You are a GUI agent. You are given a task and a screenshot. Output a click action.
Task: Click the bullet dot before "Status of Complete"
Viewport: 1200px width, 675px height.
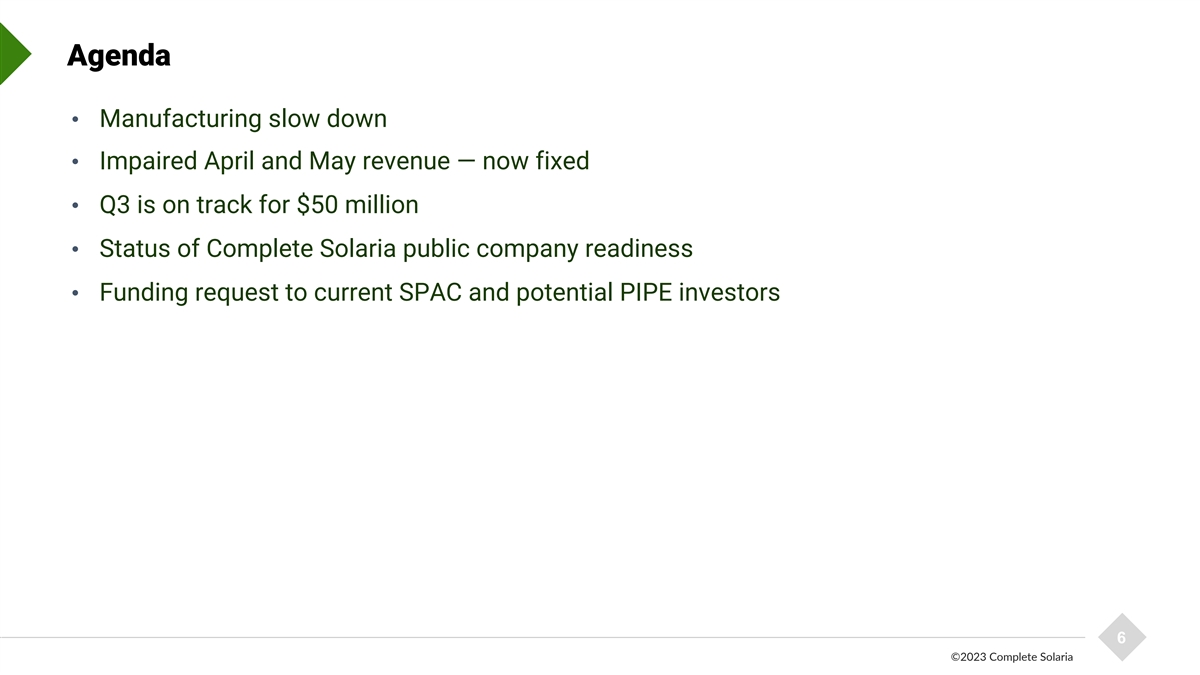pos(76,251)
